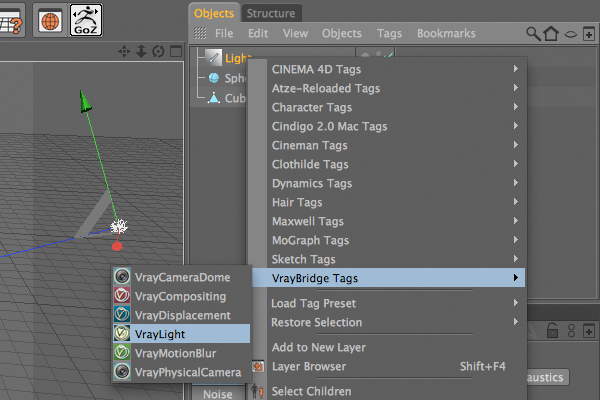Open the Tags menu in Objects manager
Image resolution: width=600 pixels, height=400 pixels.
pyautogui.click(x=389, y=34)
